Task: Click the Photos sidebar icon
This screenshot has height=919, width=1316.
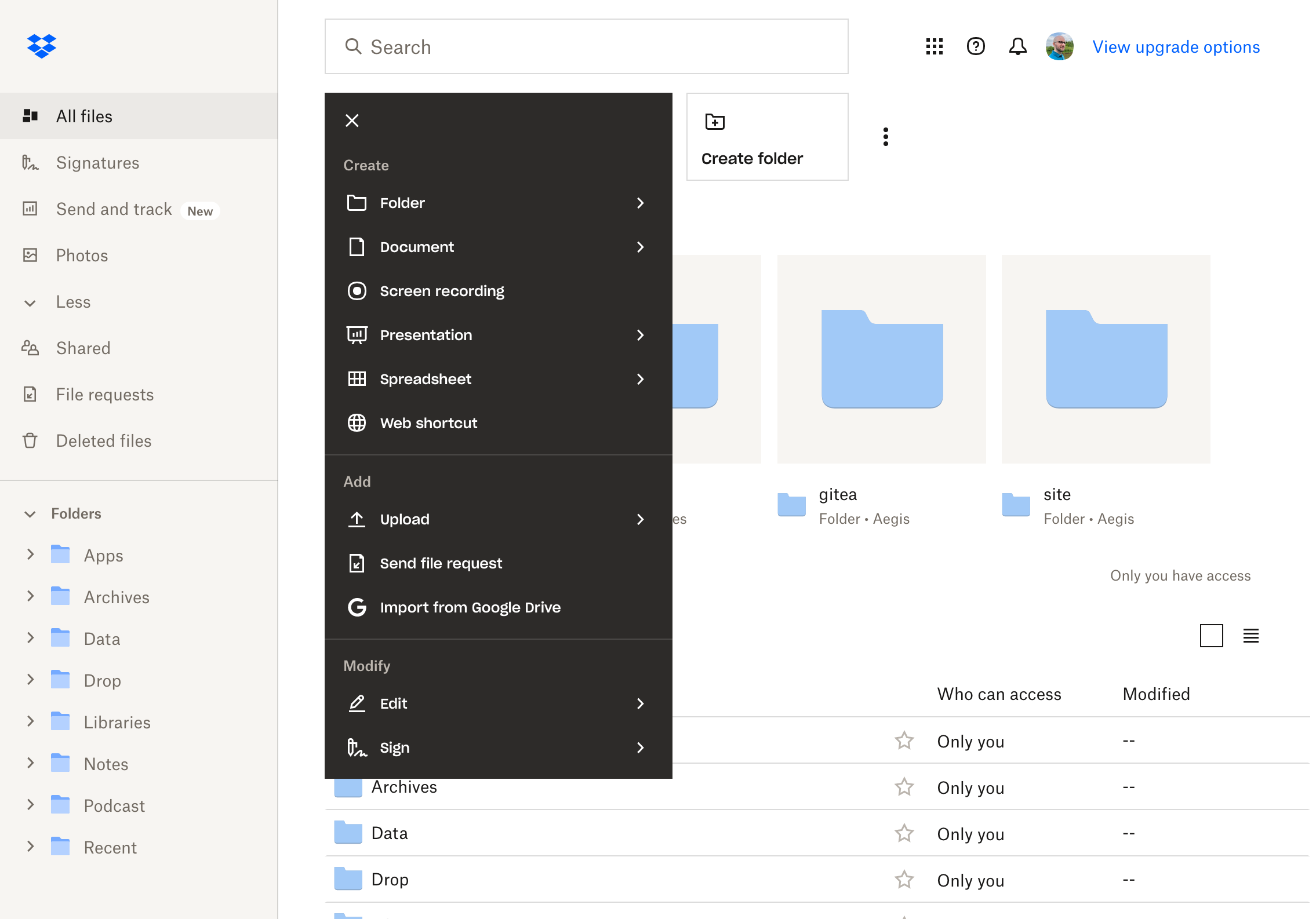Action: tap(30, 255)
